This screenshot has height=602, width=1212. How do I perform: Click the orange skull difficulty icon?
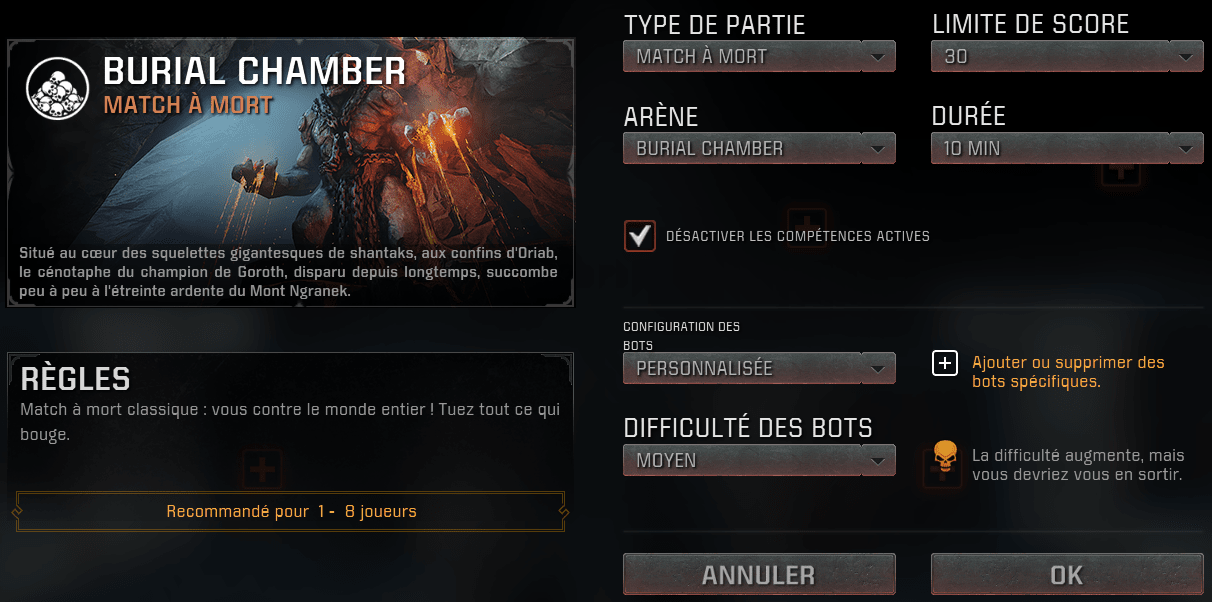tap(945, 457)
